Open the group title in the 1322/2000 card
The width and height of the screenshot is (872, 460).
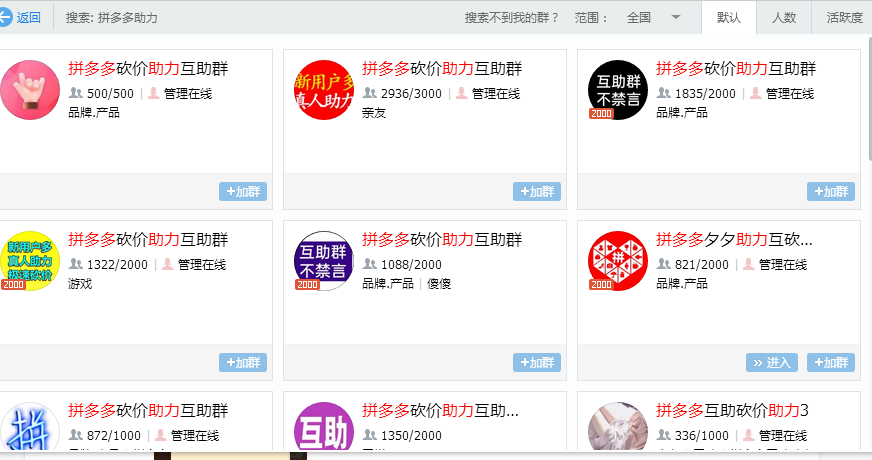148,240
